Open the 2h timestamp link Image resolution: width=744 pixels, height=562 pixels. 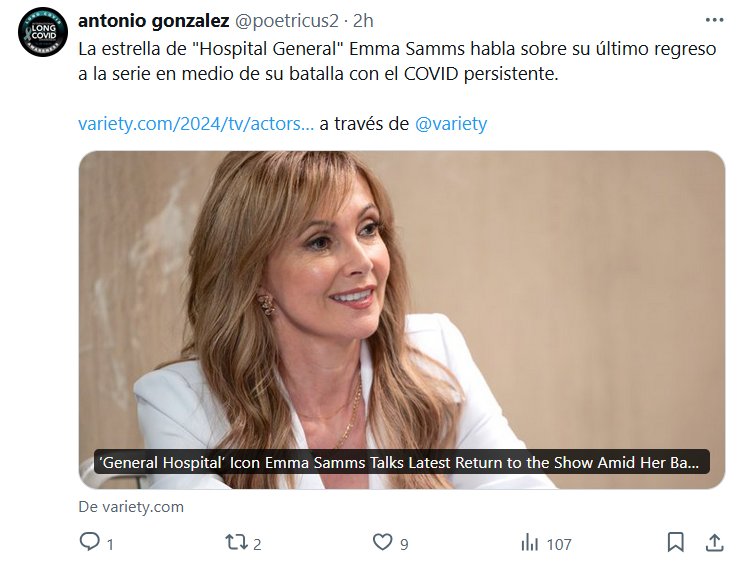(x=364, y=21)
